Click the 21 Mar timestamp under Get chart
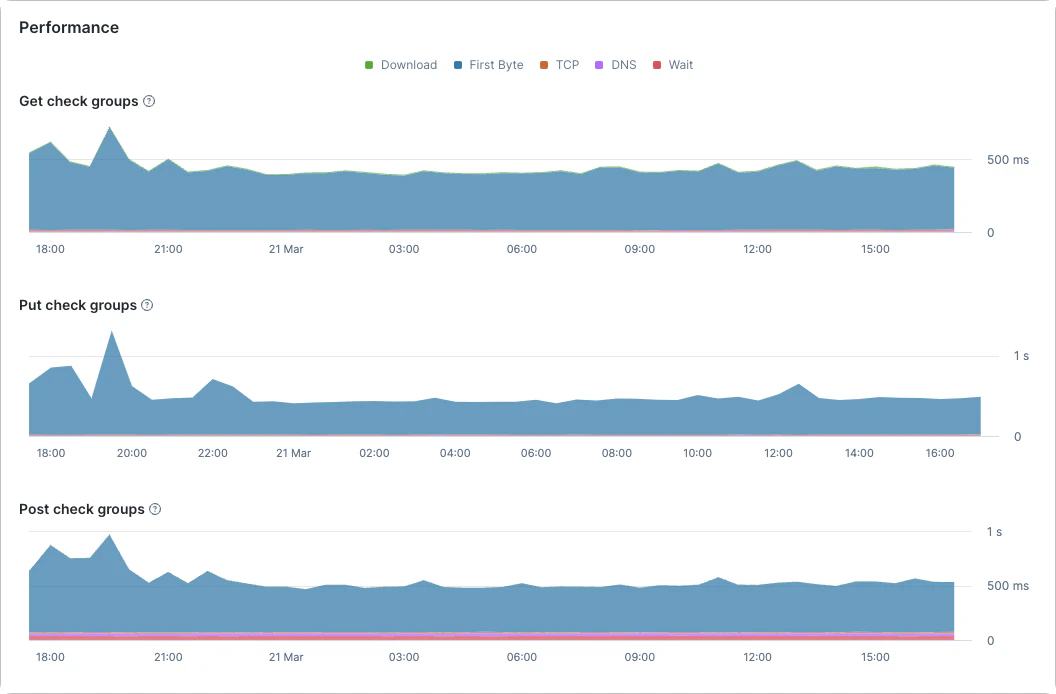This screenshot has width=1056, height=694. coord(286,249)
